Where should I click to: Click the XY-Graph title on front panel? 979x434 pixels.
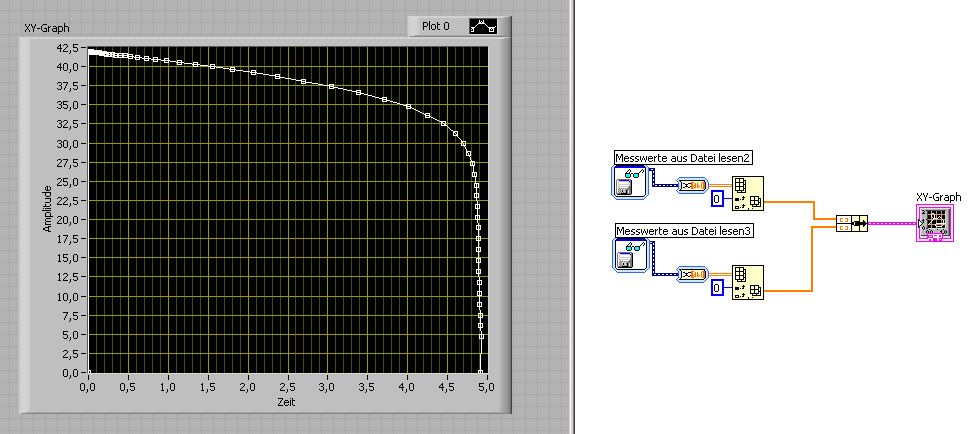pyautogui.click(x=47, y=27)
